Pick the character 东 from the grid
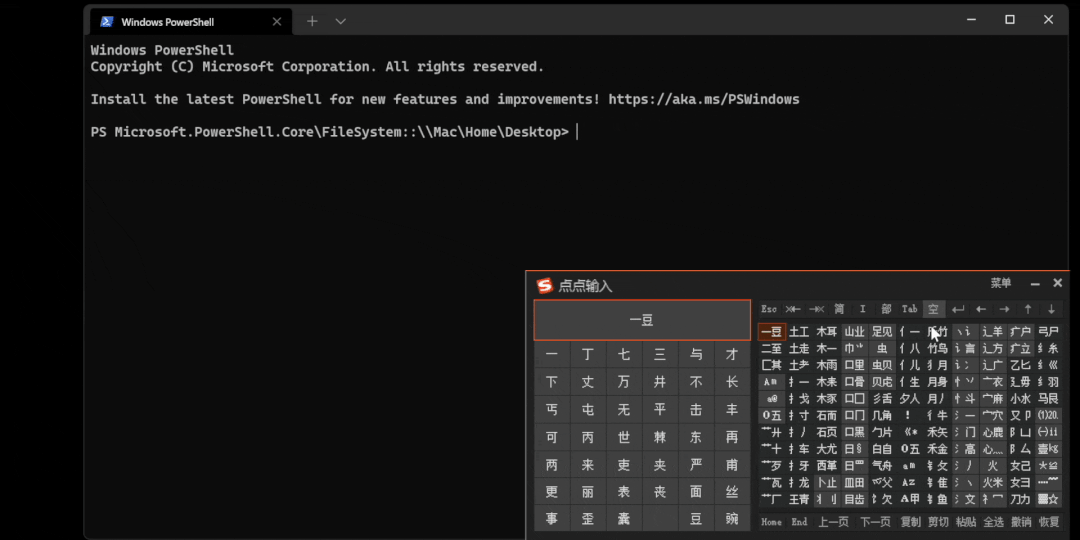The width and height of the screenshot is (1080, 540). [696, 438]
